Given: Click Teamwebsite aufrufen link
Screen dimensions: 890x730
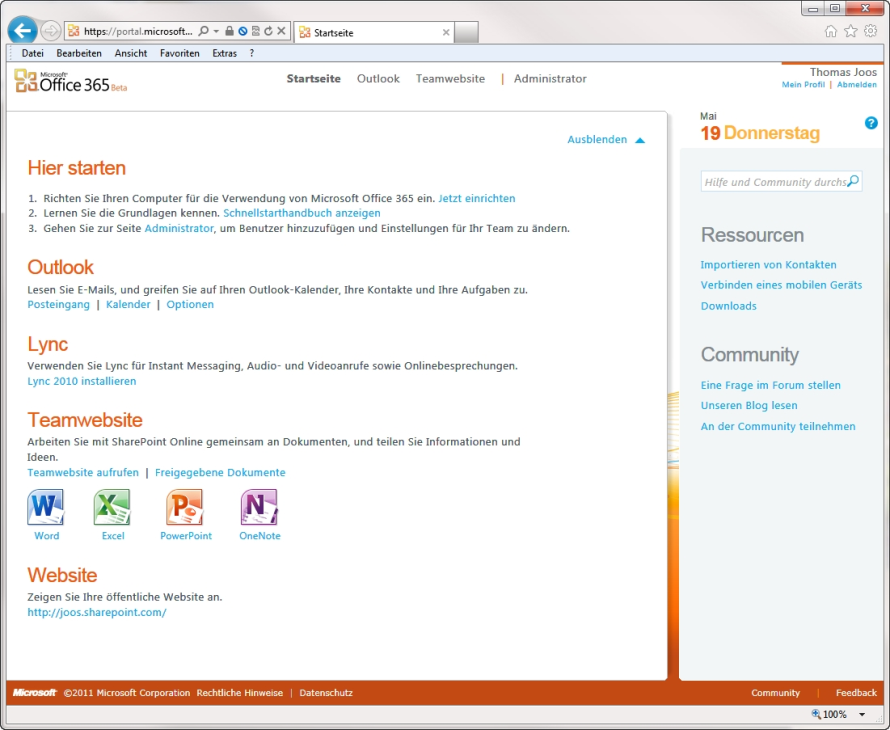Looking at the screenshot, I should pyautogui.click(x=83, y=472).
